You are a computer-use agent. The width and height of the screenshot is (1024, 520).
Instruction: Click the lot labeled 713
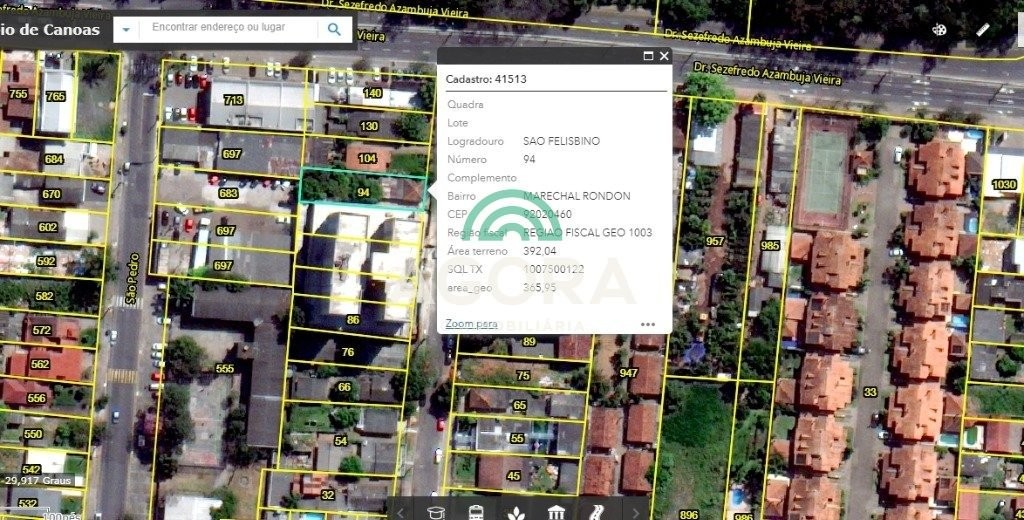(x=233, y=100)
